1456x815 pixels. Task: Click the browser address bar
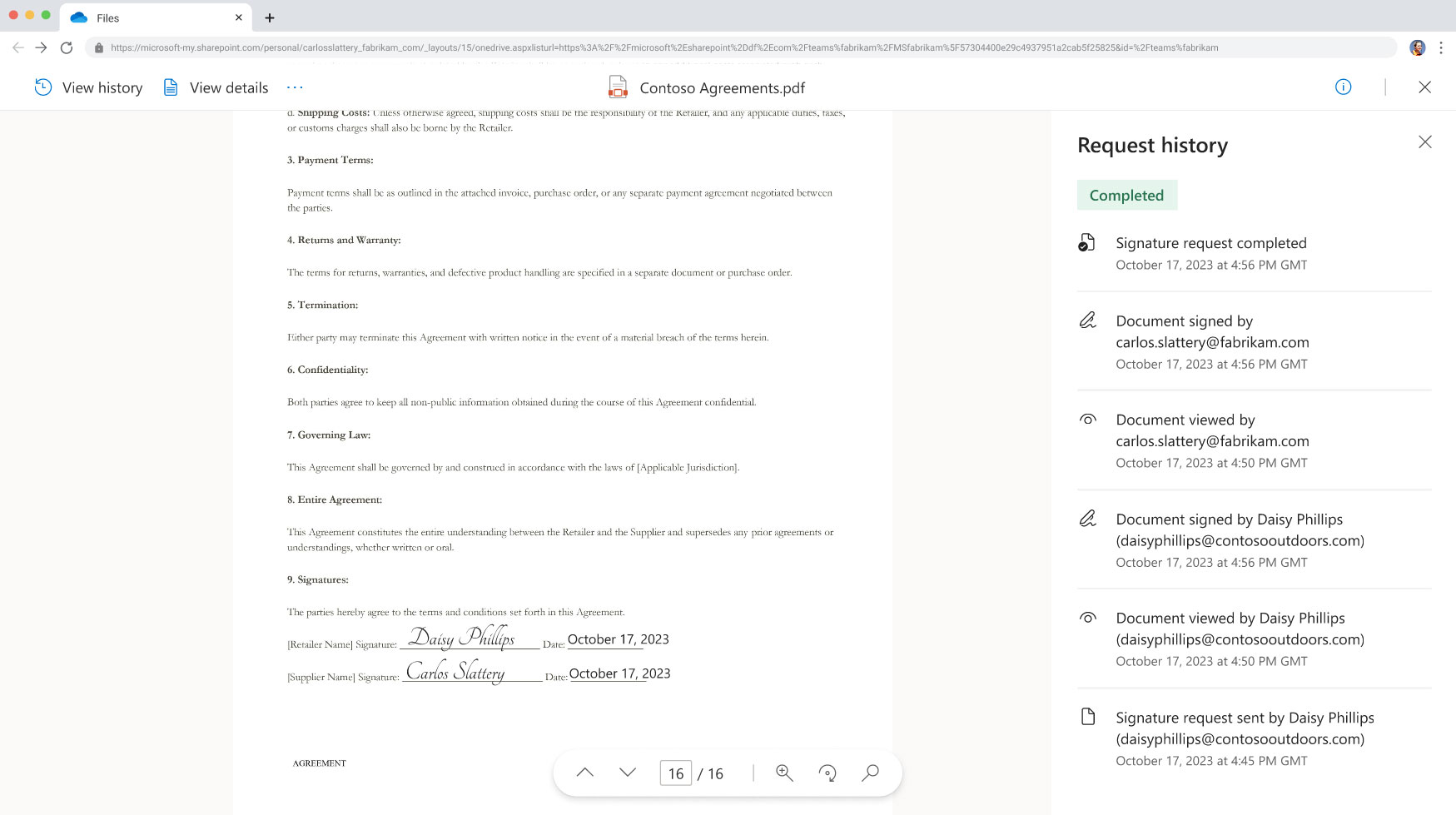583,47
